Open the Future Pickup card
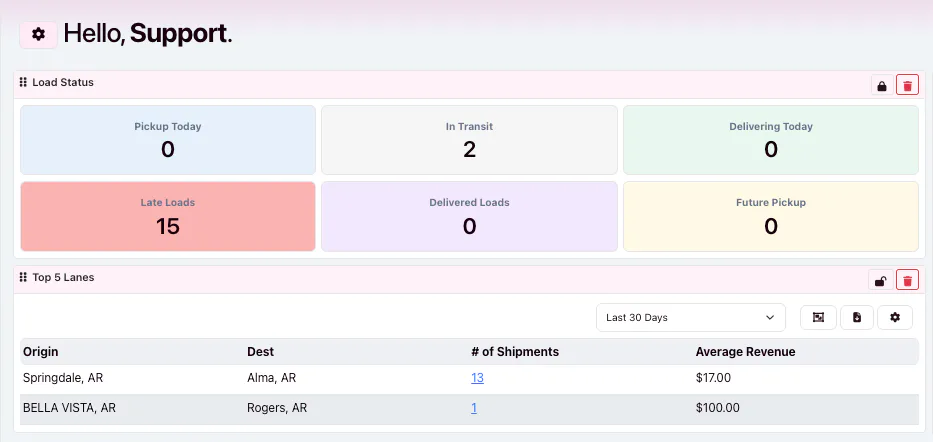 tap(771, 217)
